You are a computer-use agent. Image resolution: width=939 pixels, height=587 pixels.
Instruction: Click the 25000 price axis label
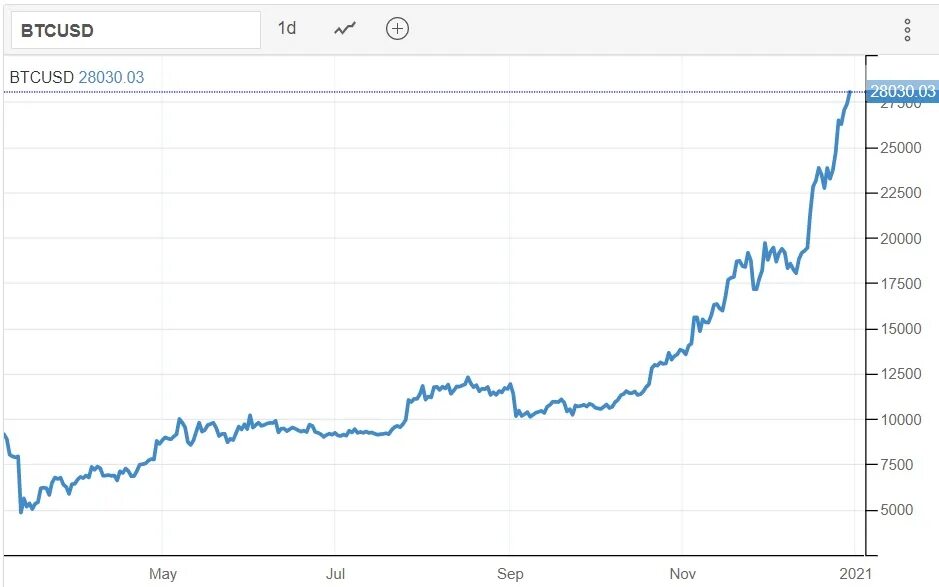click(901, 148)
